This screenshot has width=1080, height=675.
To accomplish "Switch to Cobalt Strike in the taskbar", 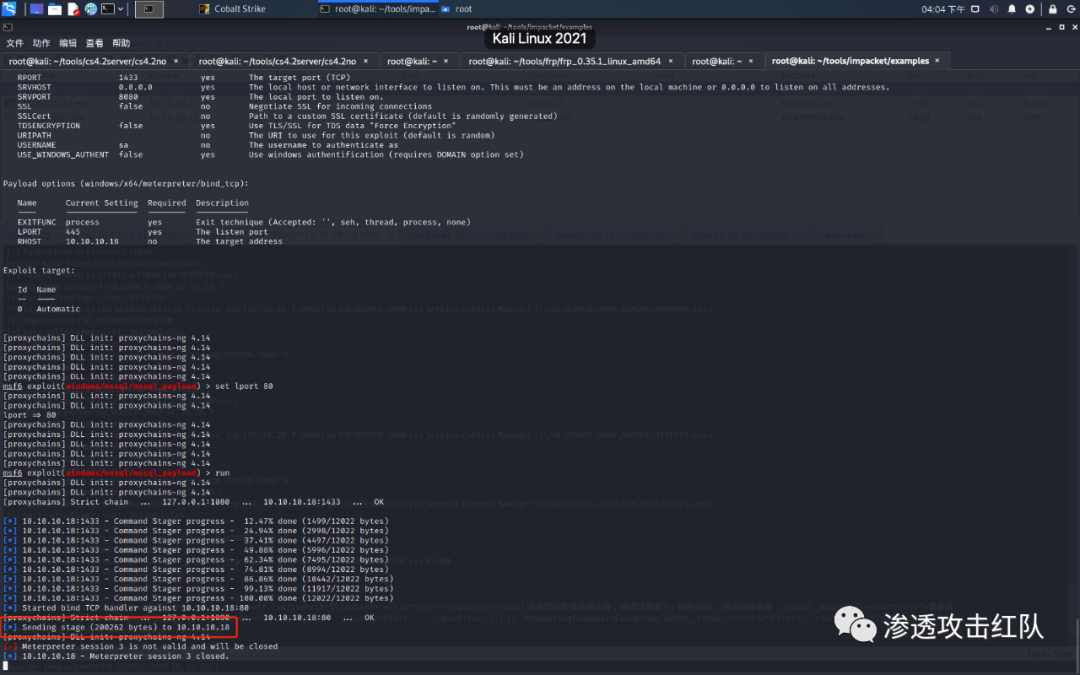I will [232, 9].
